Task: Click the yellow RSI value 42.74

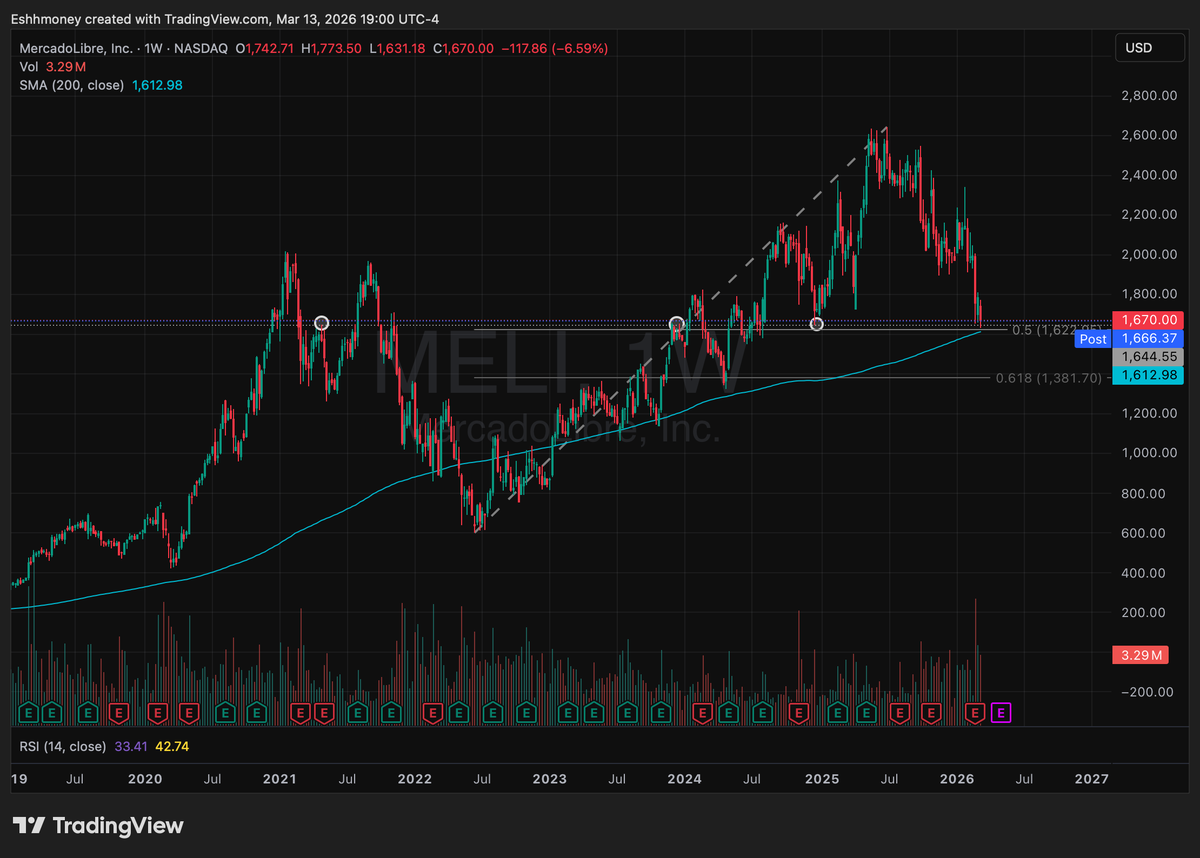Action: coord(171,745)
